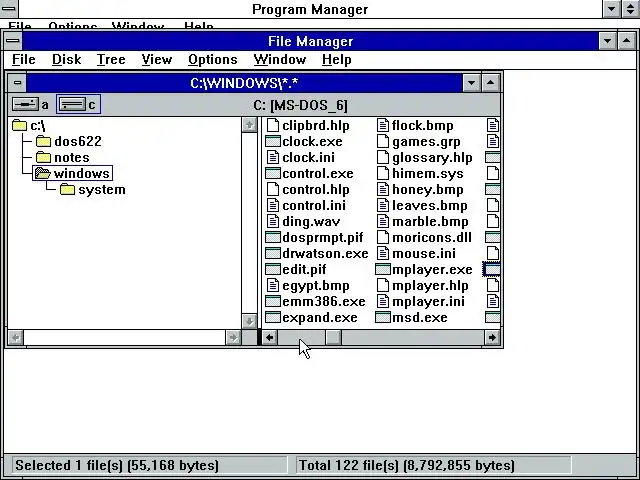640x480 pixels.
Task: Click the edit.pif program icon
Action: 273,269
